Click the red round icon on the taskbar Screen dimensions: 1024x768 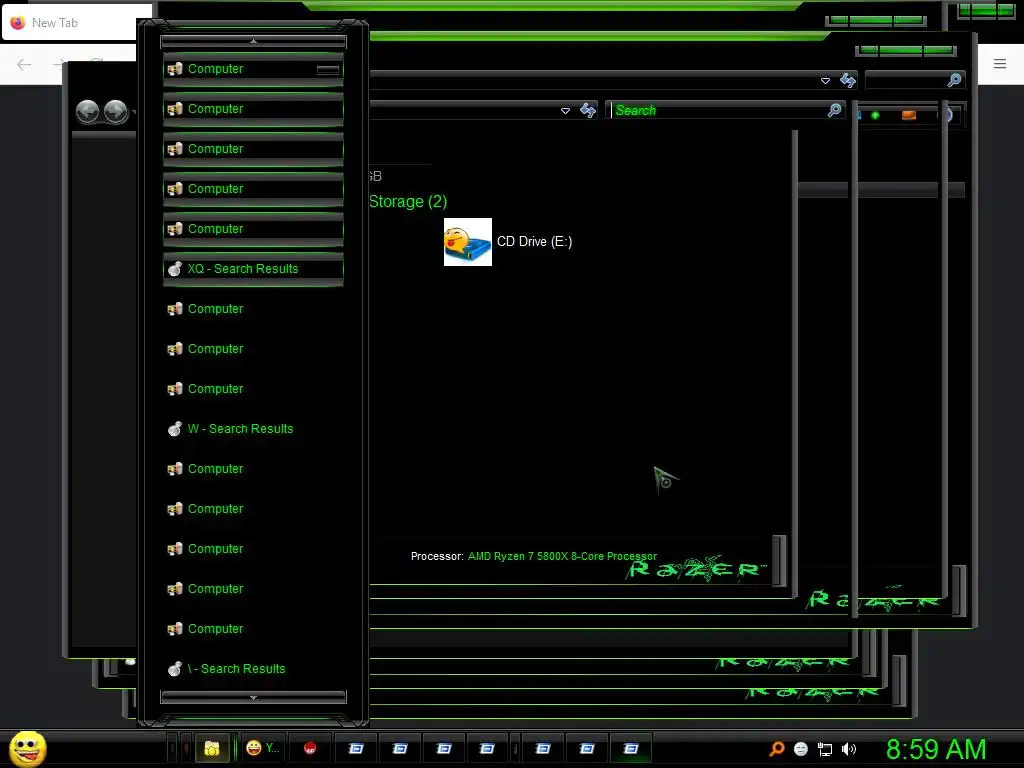(310, 748)
